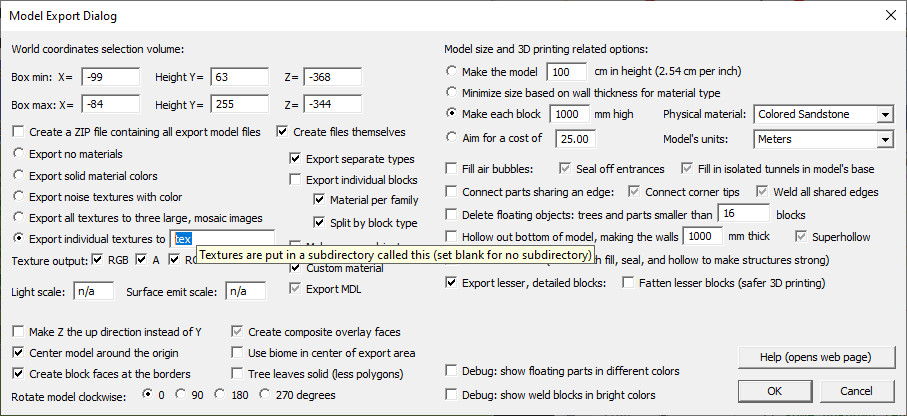Enable Make Z the up direction
Image resolution: width=907 pixels, height=416 pixels.
tap(19, 332)
